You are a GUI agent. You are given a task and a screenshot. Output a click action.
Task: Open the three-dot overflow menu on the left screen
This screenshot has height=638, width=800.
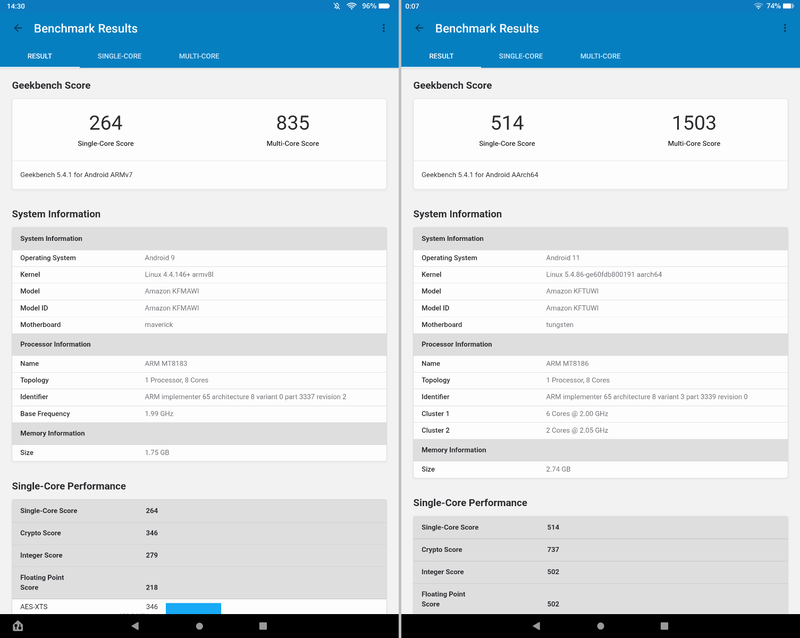[382, 29]
